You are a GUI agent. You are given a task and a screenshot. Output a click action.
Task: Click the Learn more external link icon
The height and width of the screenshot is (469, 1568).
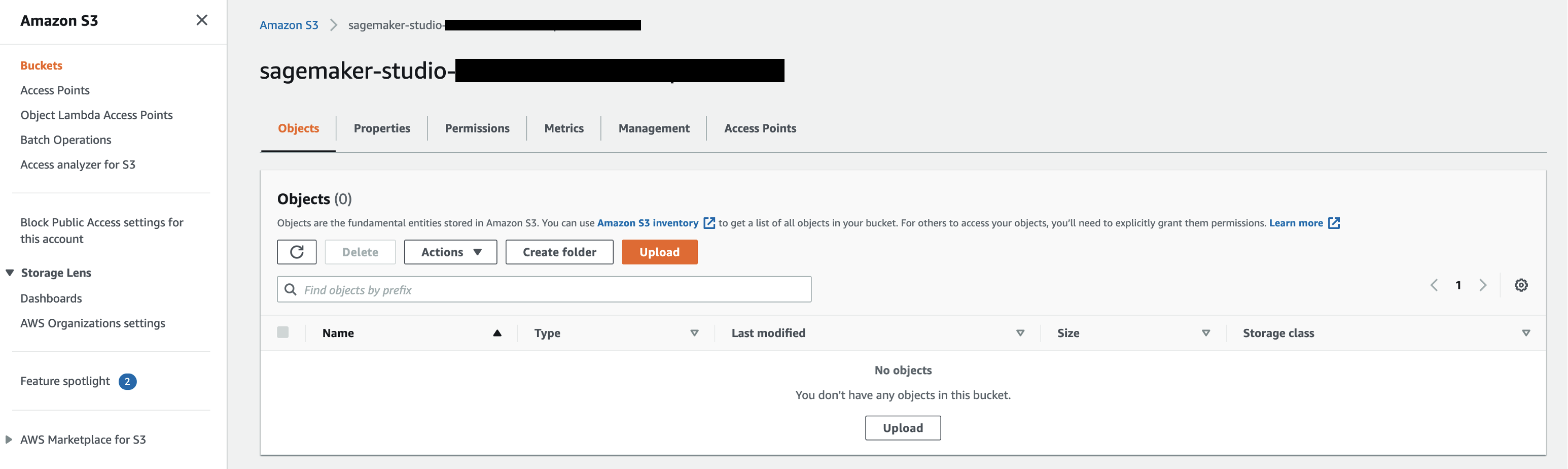[x=1334, y=223]
